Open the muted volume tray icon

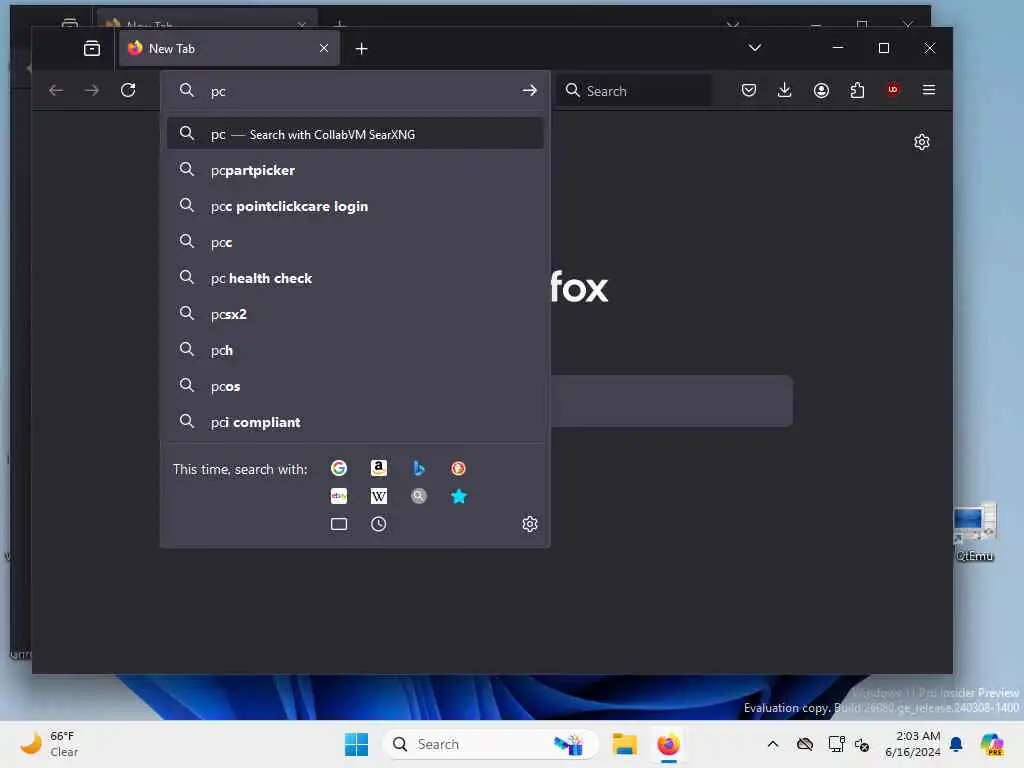pyautogui.click(x=862, y=744)
